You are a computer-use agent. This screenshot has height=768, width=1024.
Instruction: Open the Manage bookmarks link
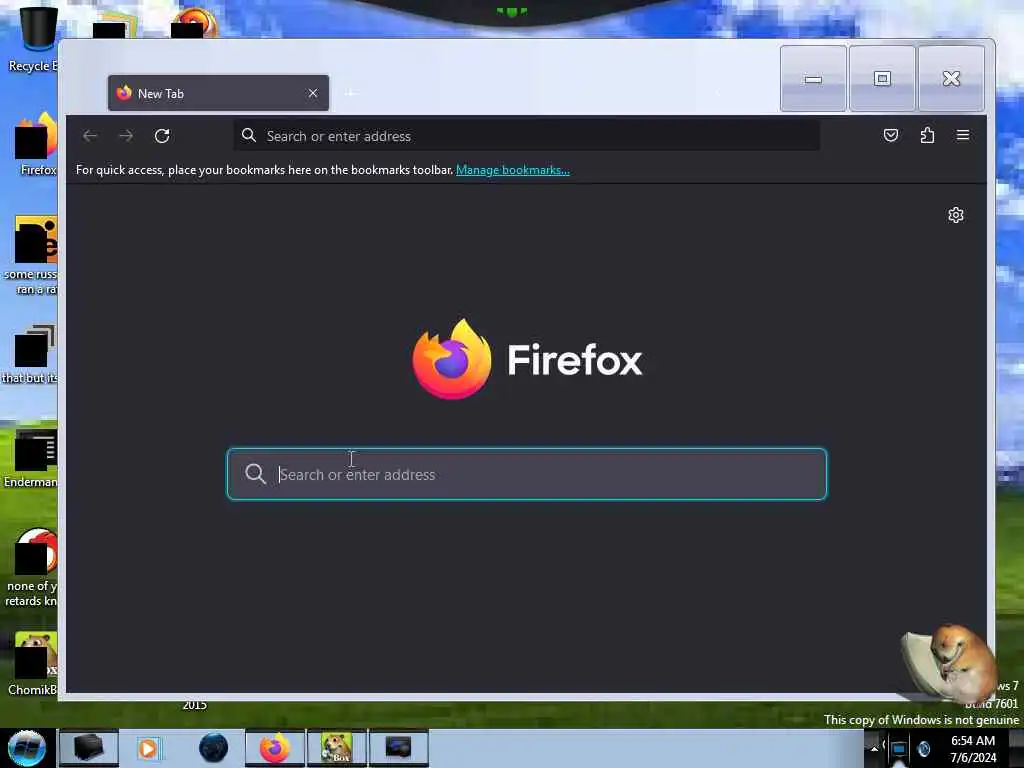(x=513, y=170)
